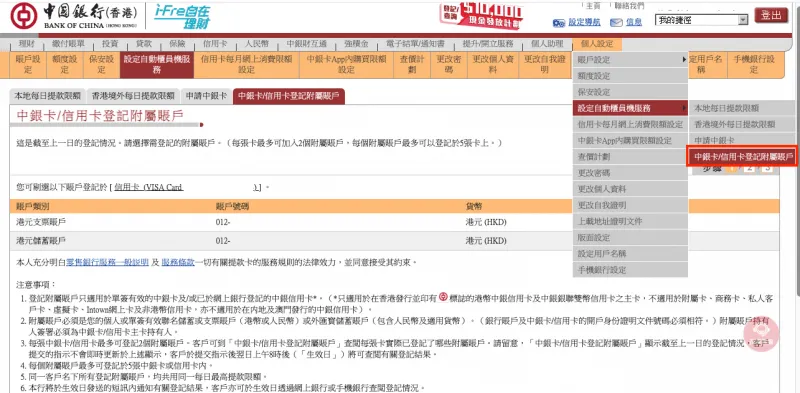Open the 我的捷徑 dropdown list

click(701, 20)
